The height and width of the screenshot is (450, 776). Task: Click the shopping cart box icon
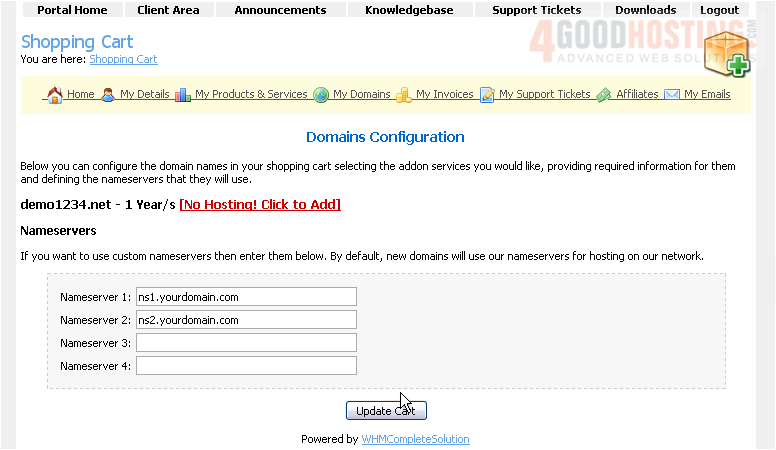coord(725,54)
